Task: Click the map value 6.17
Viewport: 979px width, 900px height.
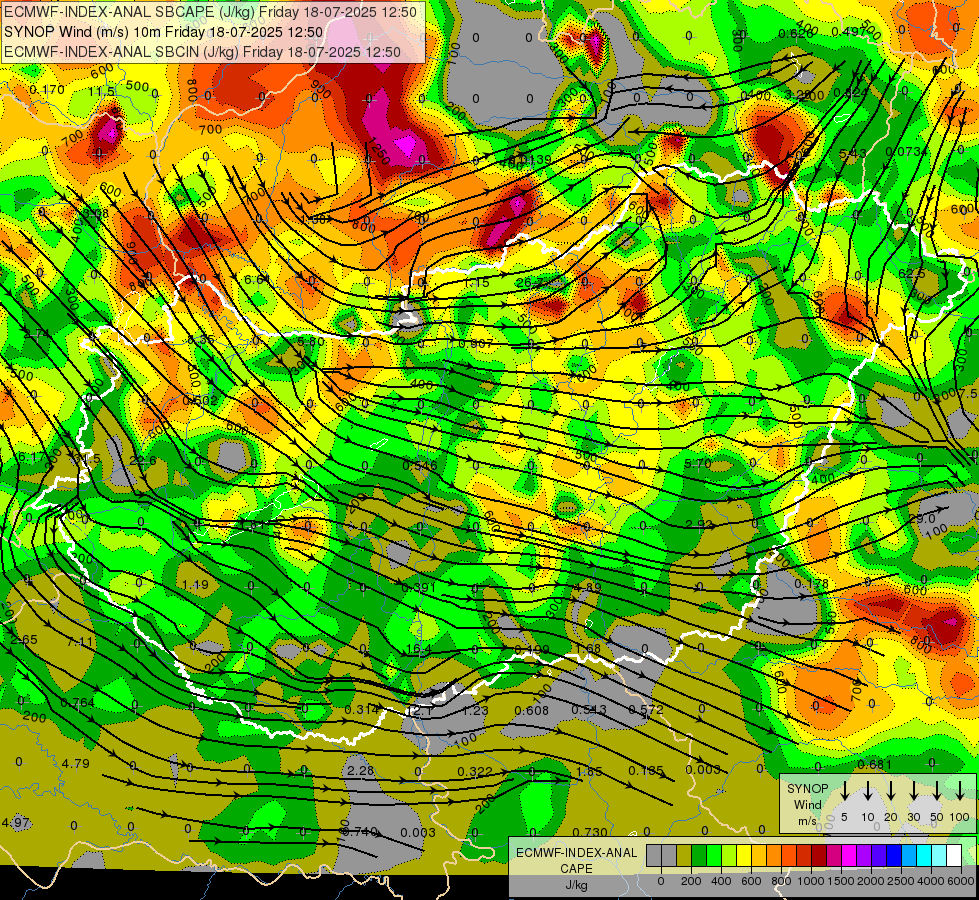Action: pos(31,457)
